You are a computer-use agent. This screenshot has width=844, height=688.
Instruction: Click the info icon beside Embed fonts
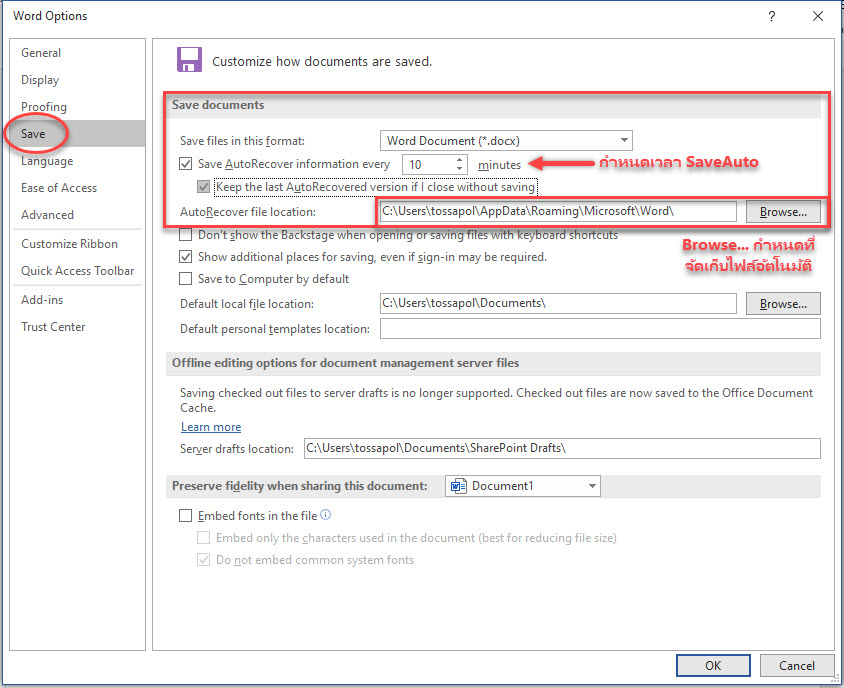click(x=326, y=515)
